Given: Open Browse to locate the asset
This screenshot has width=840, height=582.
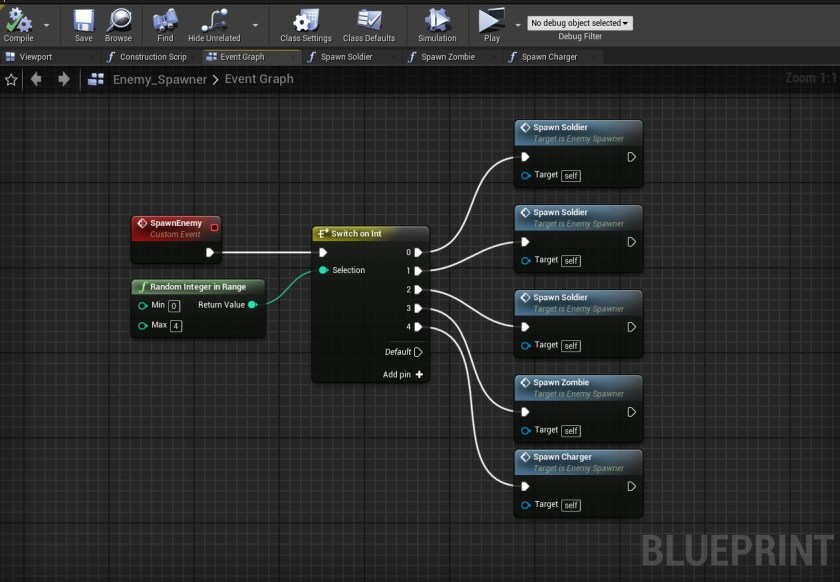Looking at the screenshot, I should pos(118,20).
